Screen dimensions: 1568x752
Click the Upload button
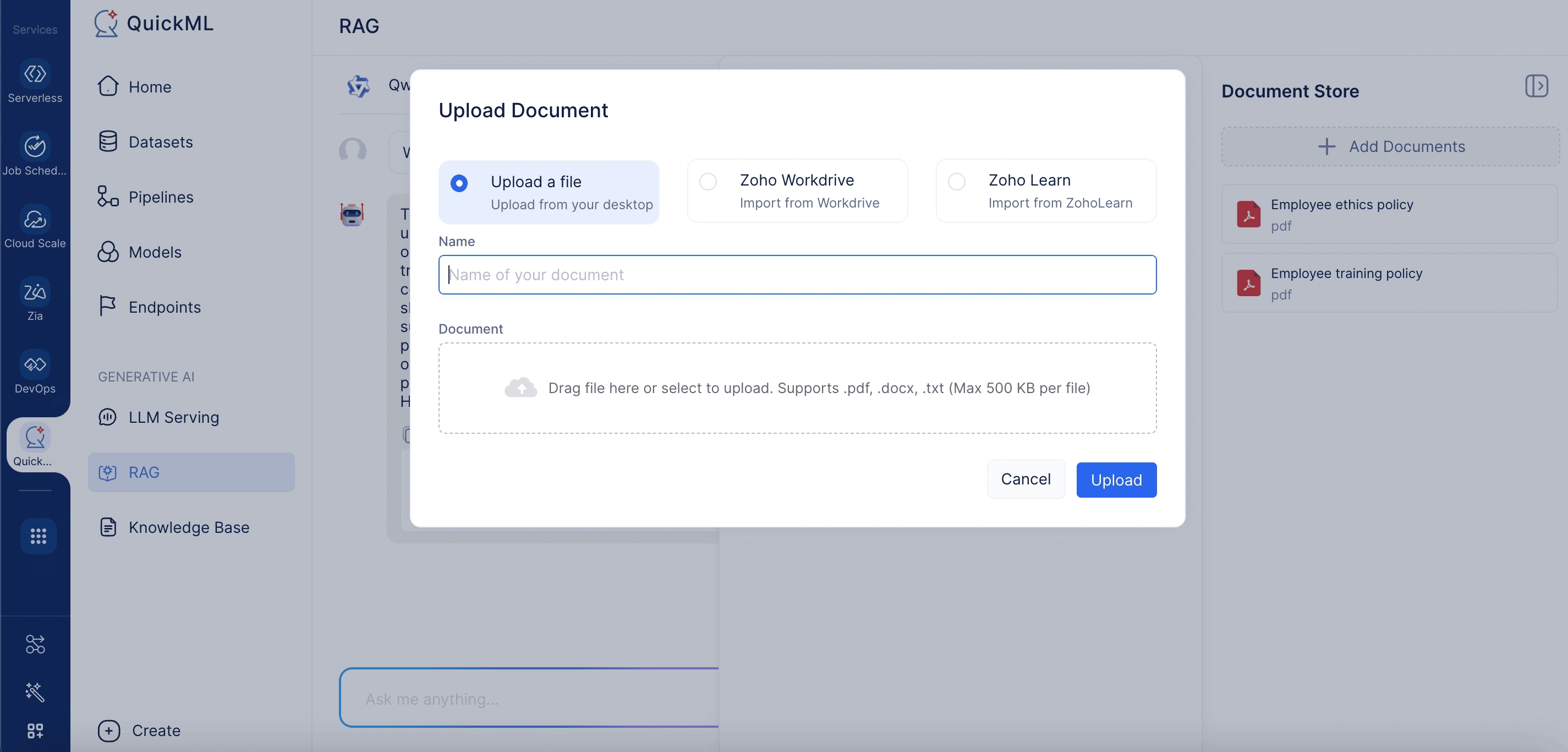[1116, 479]
